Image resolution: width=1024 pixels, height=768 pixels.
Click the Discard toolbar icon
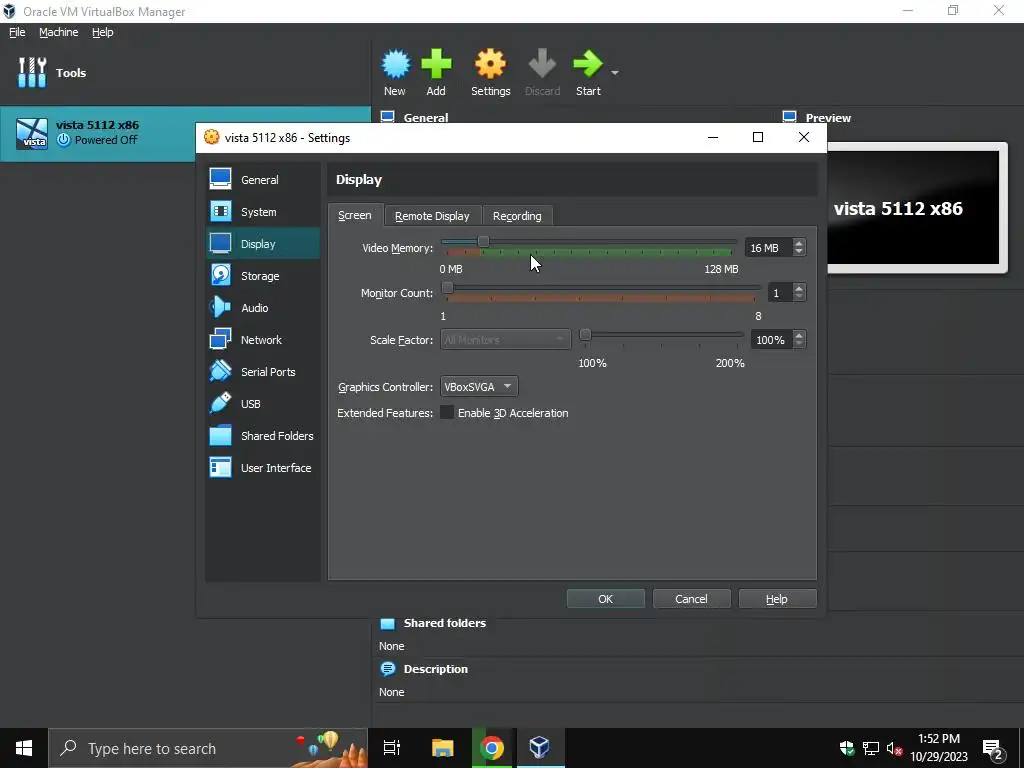pyautogui.click(x=542, y=64)
